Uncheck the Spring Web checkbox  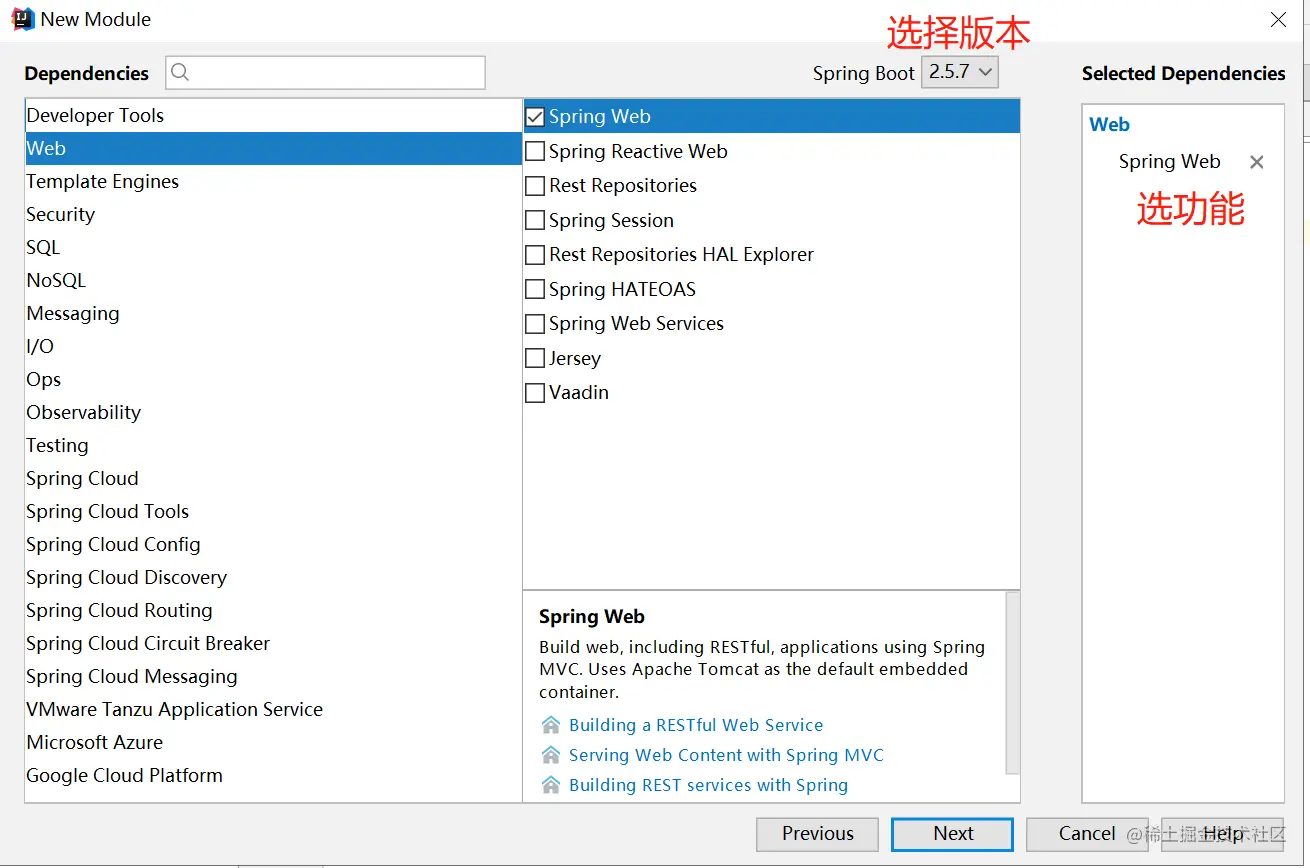(x=535, y=117)
